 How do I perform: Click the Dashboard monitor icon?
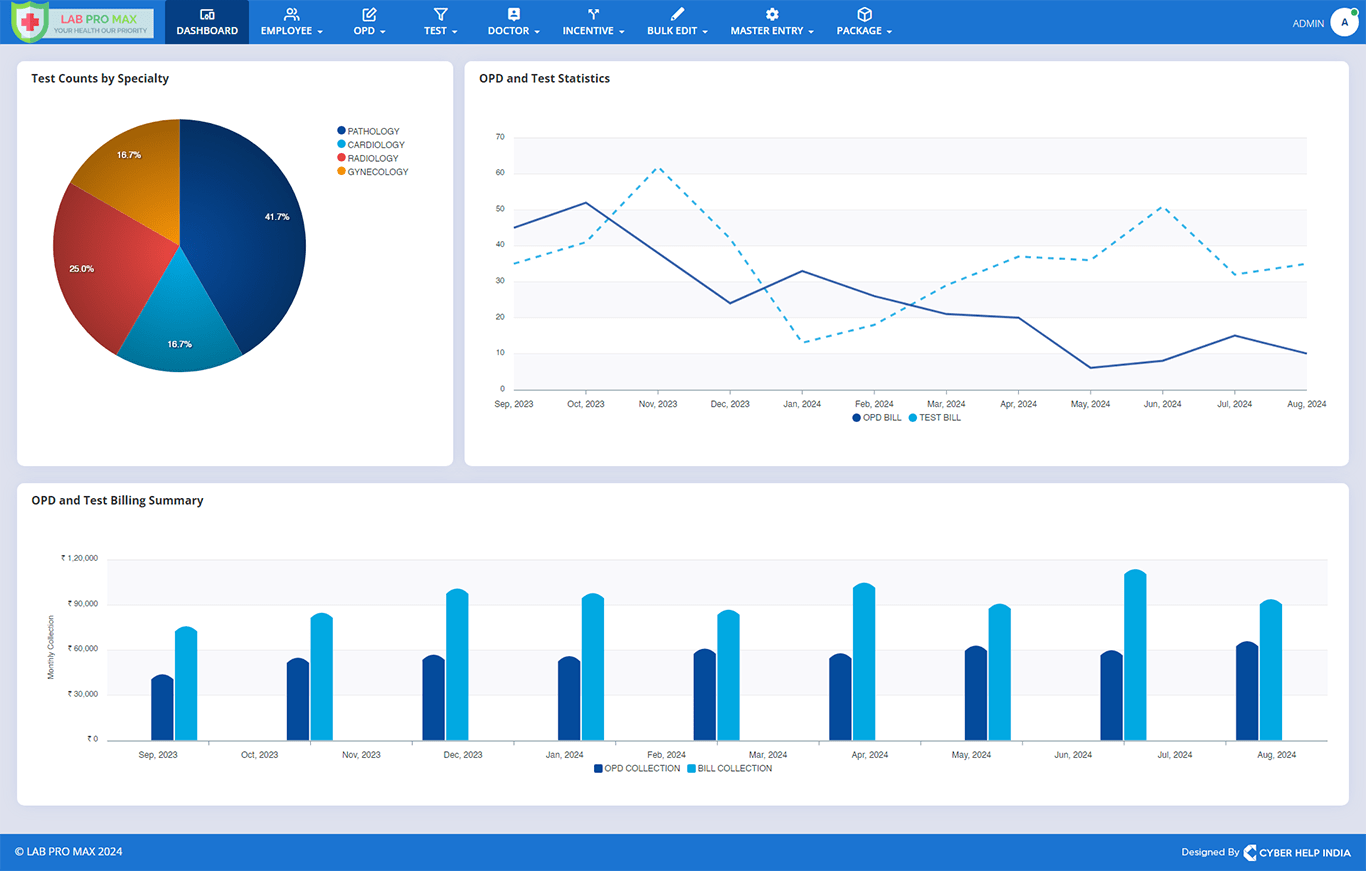coord(207,14)
